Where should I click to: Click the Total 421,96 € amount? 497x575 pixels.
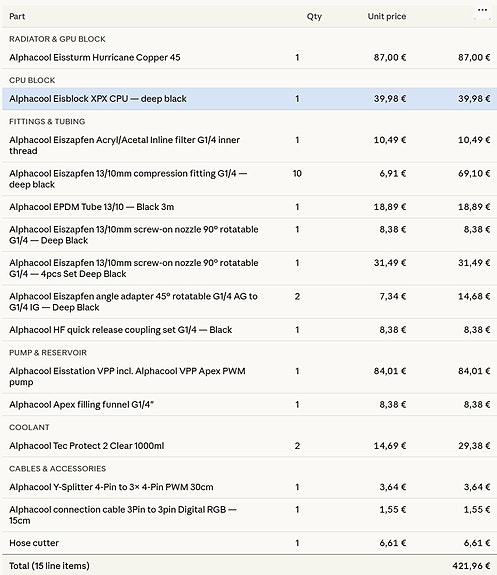471,565
